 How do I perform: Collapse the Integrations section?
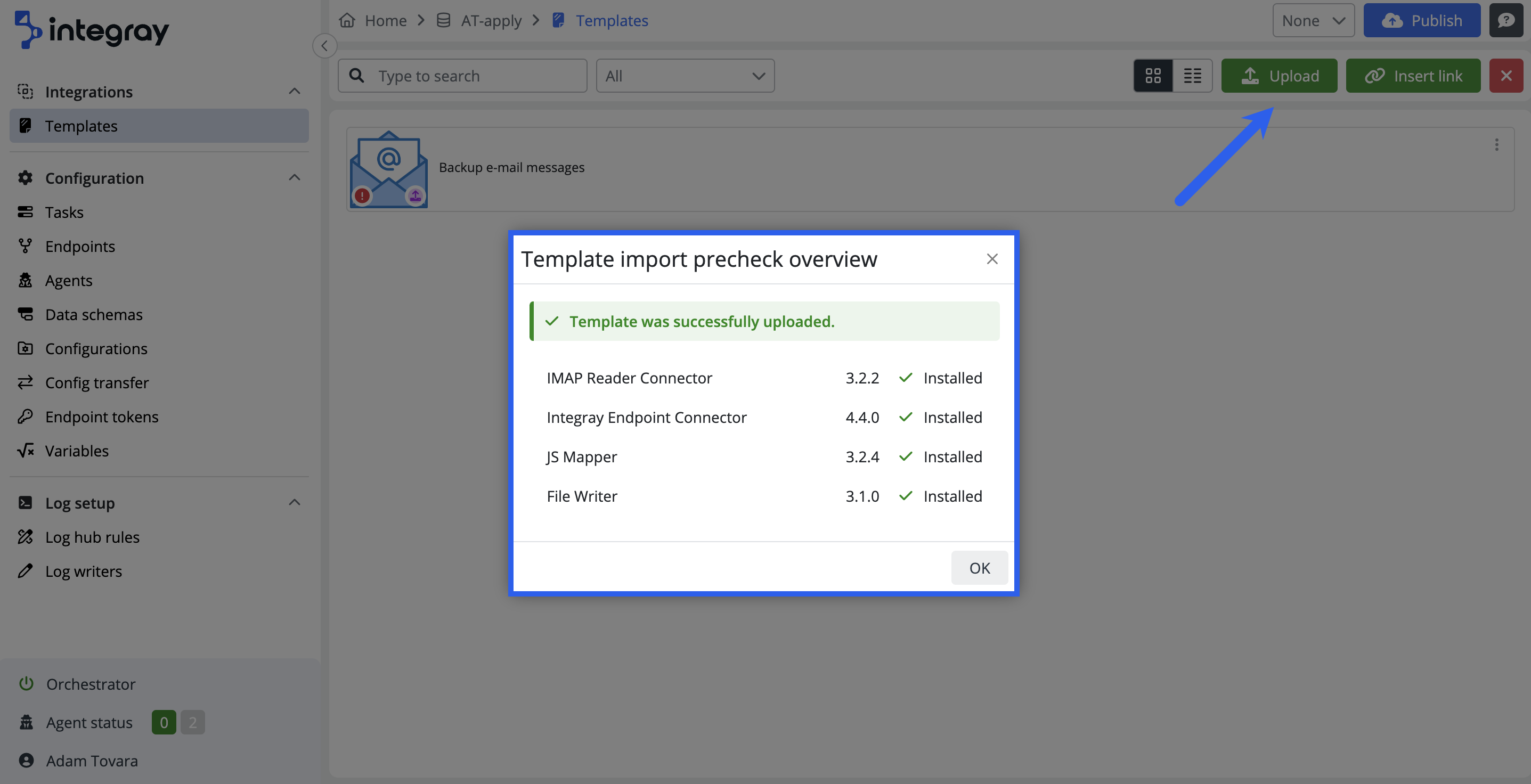tap(294, 91)
